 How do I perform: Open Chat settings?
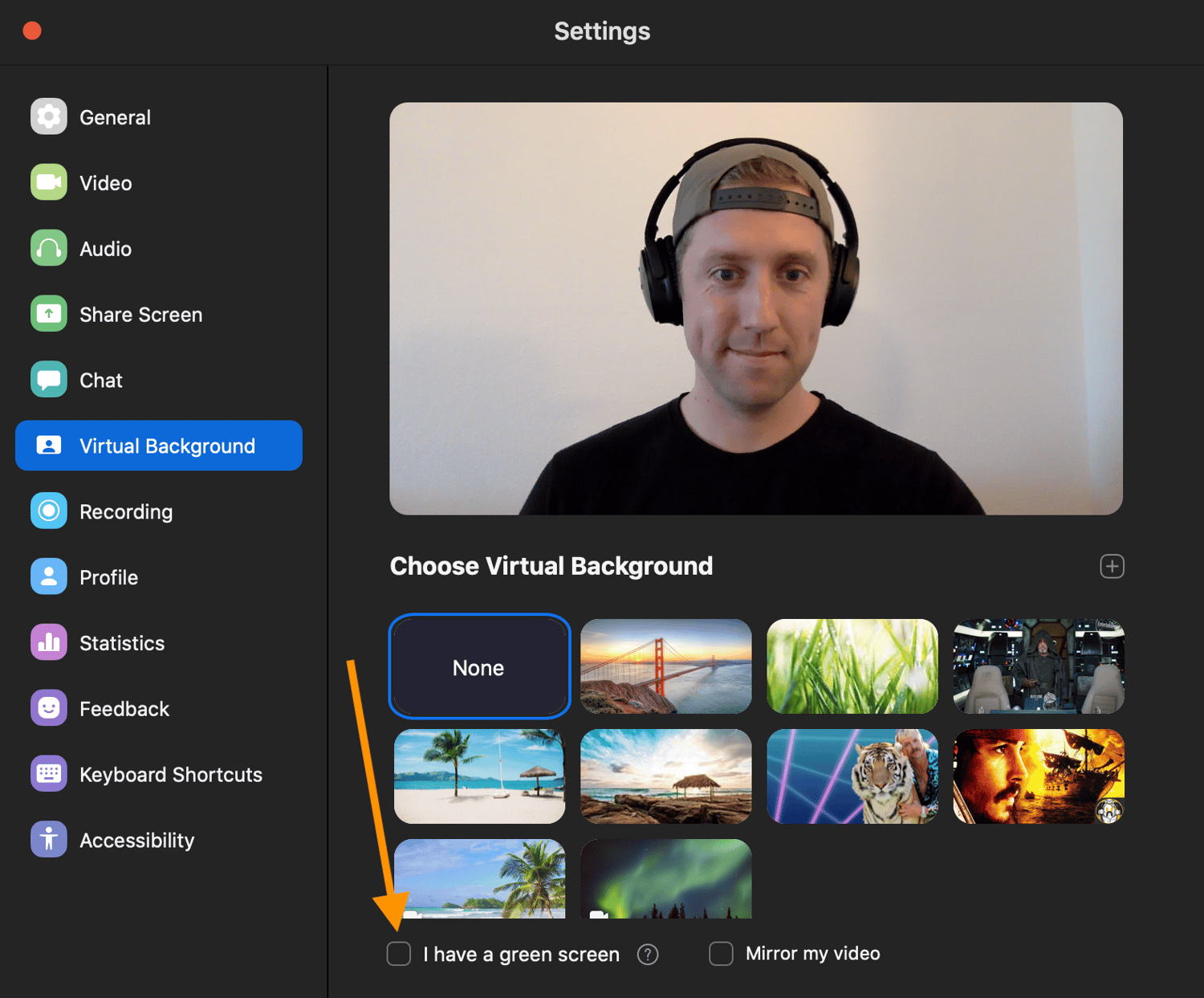tap(100, 379)
